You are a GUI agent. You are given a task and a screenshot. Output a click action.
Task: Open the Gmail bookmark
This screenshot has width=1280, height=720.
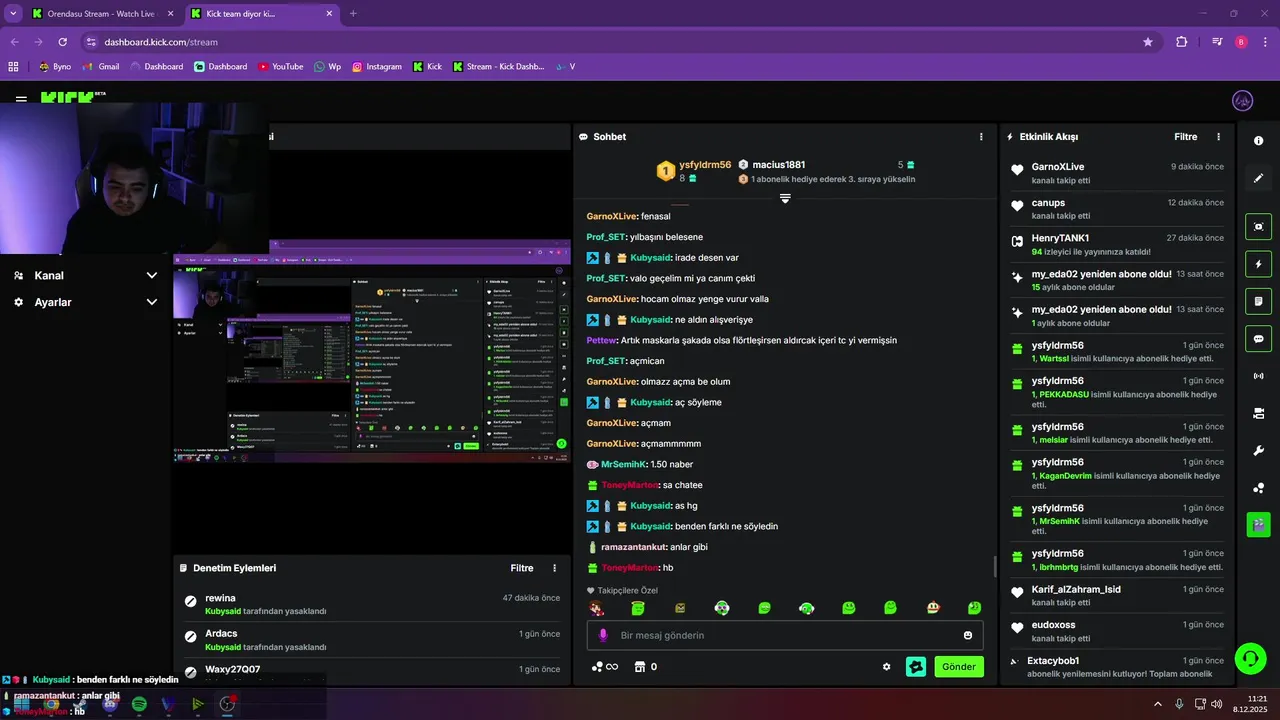coord(101,67)
